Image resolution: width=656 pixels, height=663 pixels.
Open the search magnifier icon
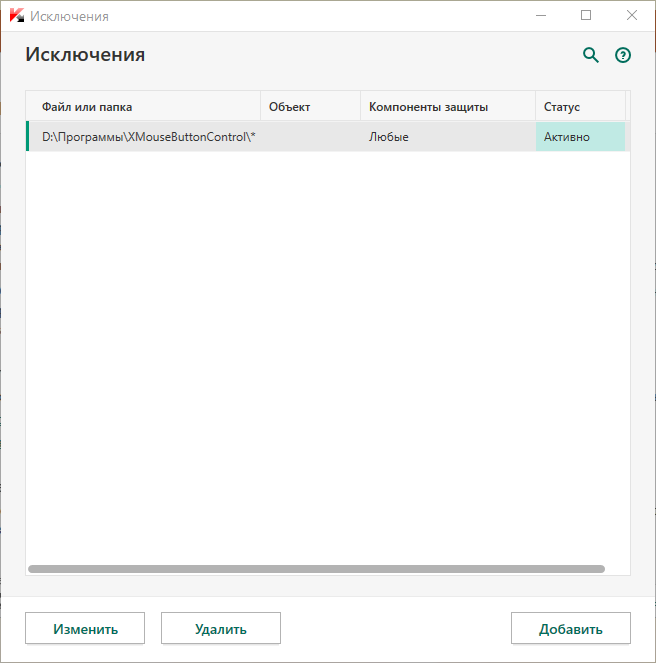[590, 55]
